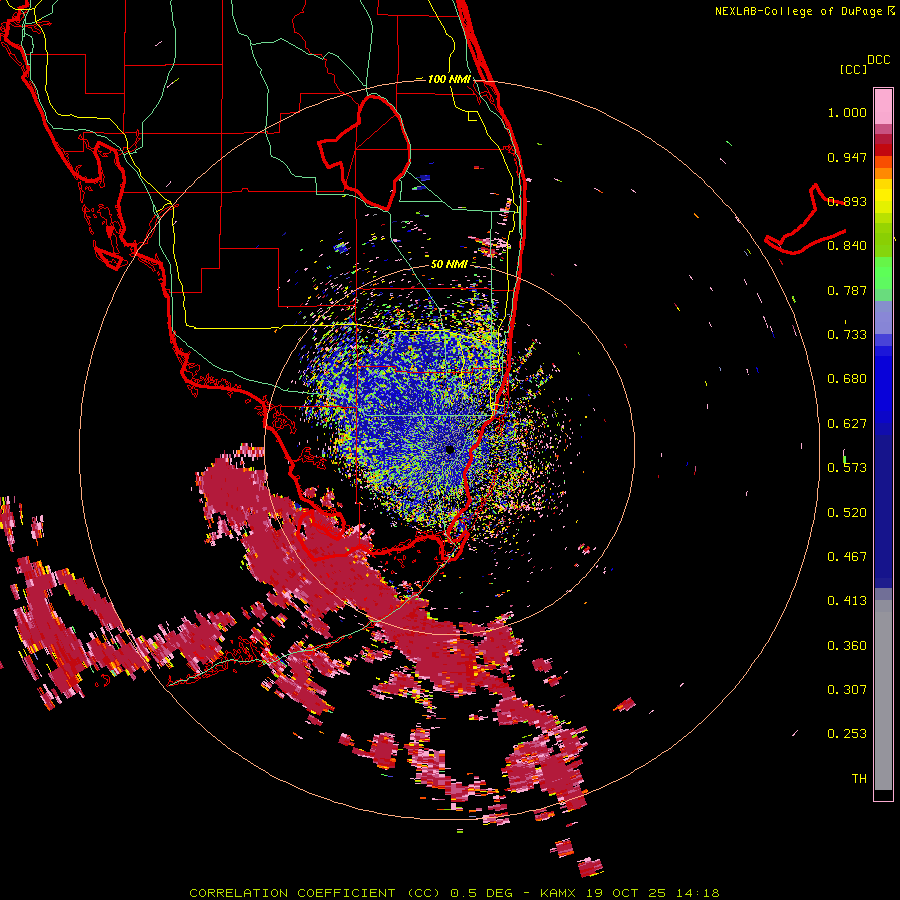Click the DCC legend heading
This screenshot has height=900, width=900.
click(878, 60)
